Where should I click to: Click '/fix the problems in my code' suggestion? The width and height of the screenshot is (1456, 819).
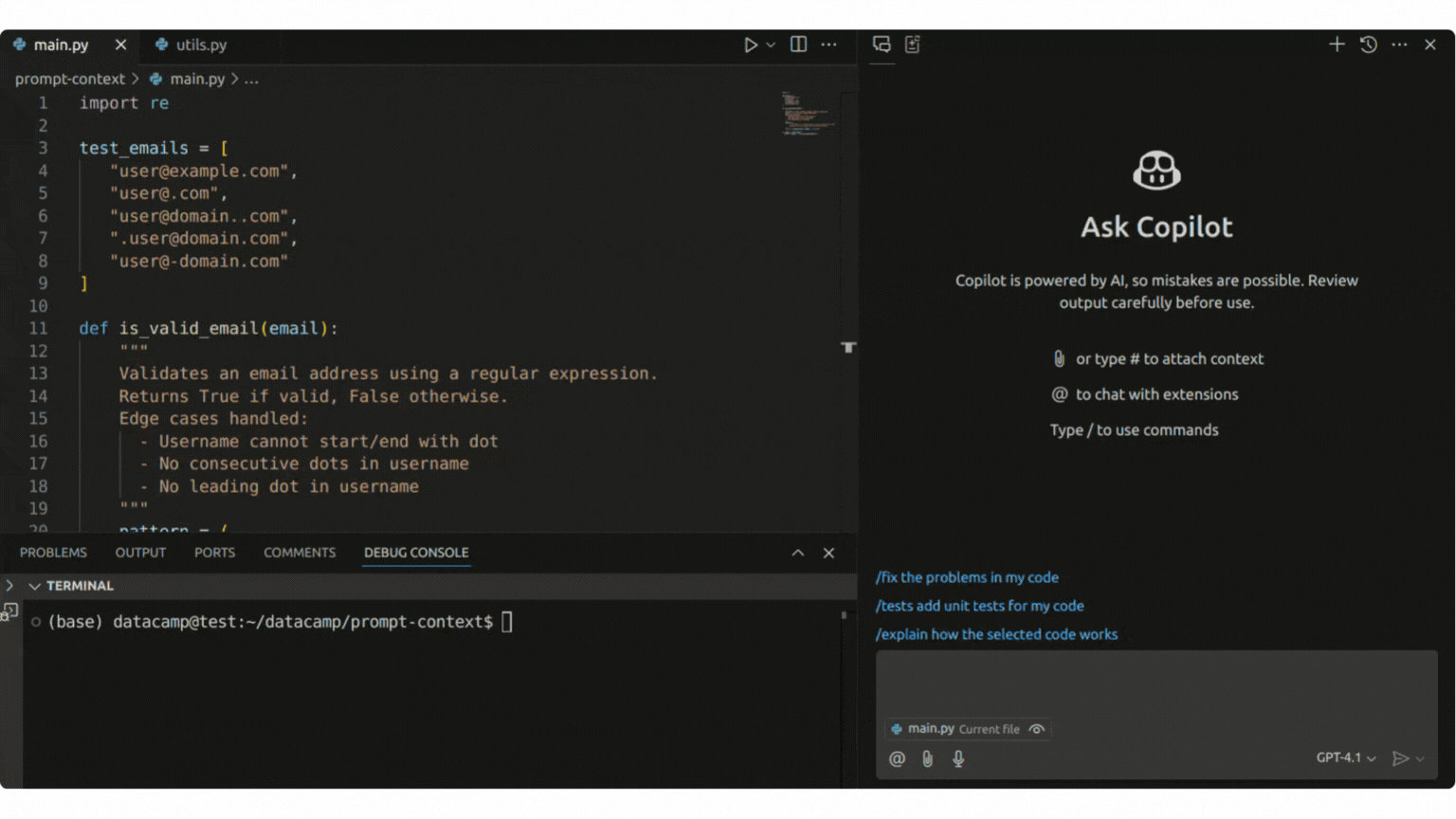pyautogui.click(x=967, y=577)
